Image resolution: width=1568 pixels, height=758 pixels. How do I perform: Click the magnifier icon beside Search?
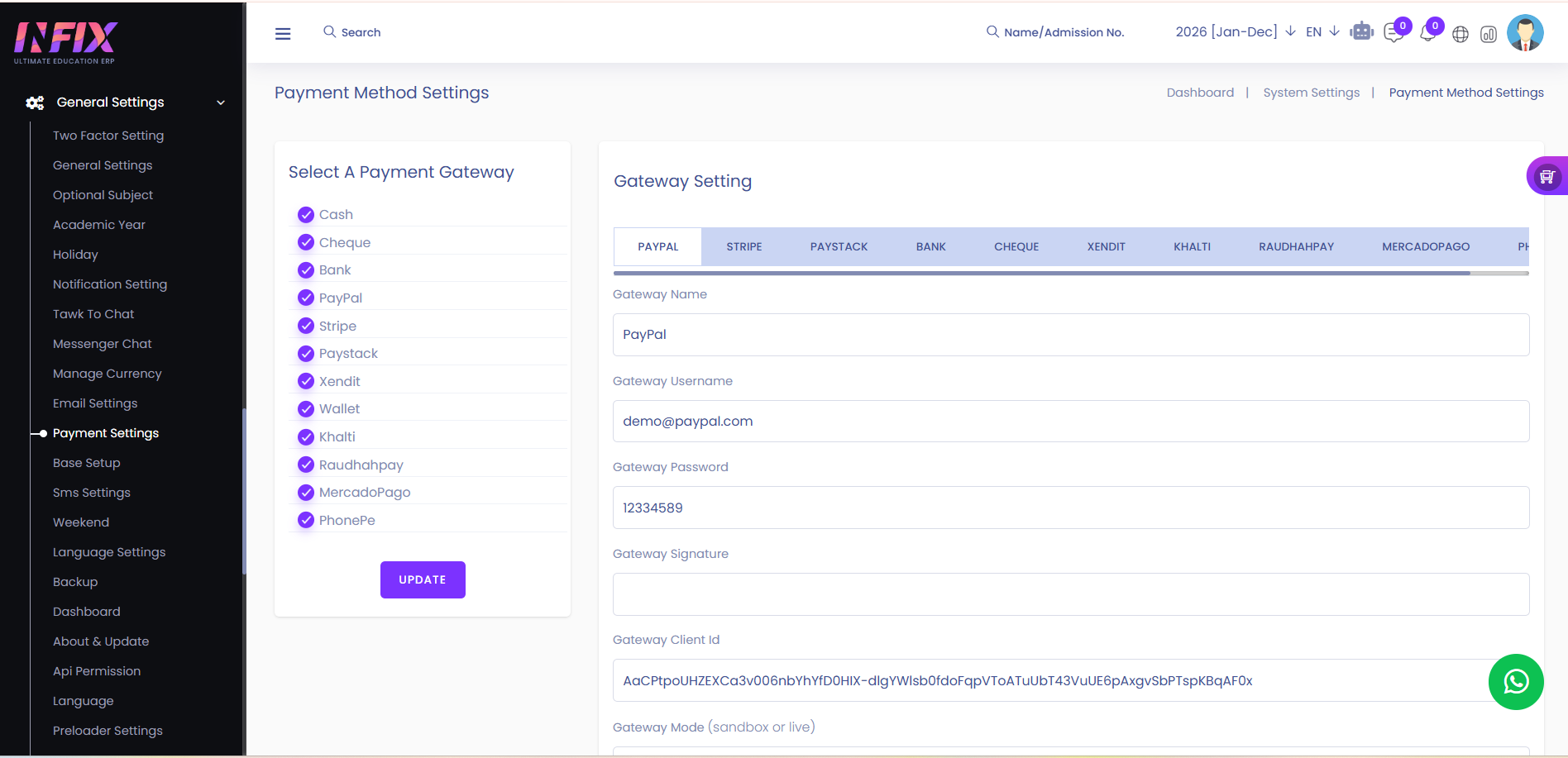[329, 31]
